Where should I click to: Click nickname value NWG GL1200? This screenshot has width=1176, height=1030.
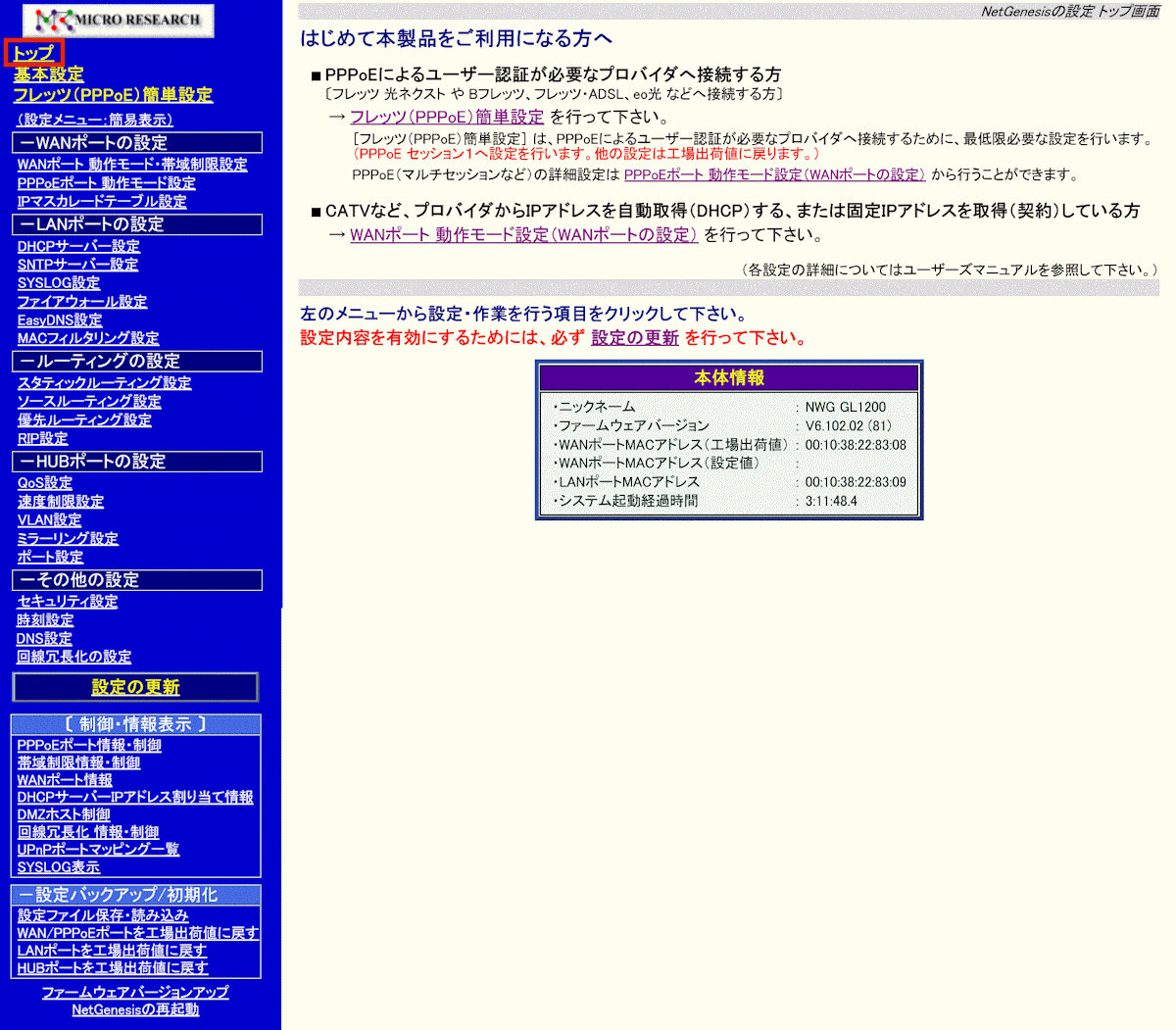846,407
